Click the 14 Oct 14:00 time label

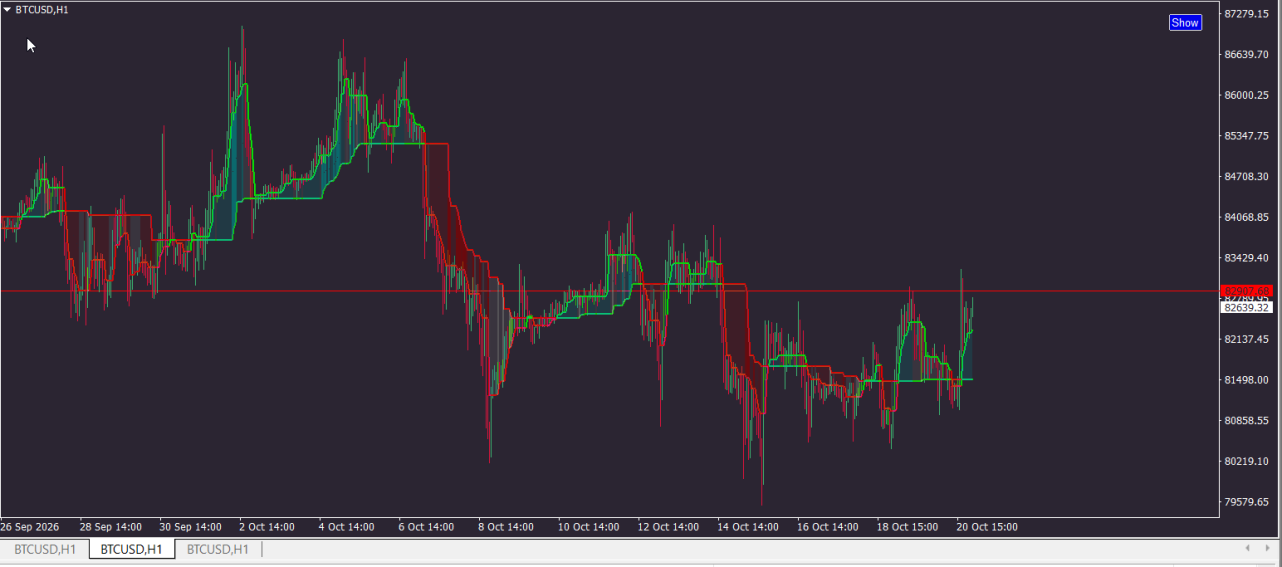coord(748,526)
